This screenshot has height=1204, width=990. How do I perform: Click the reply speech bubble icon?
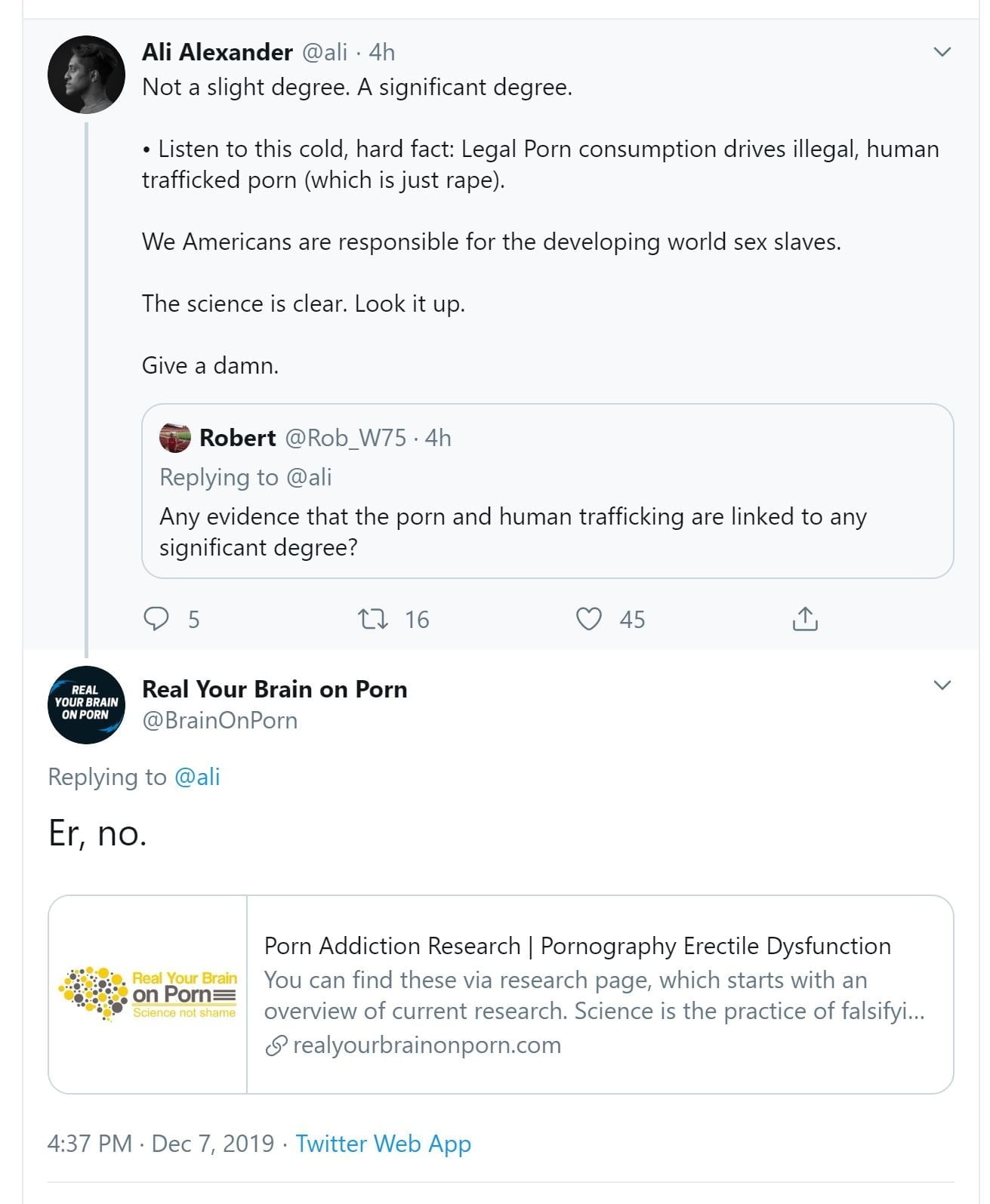[156, 619]
